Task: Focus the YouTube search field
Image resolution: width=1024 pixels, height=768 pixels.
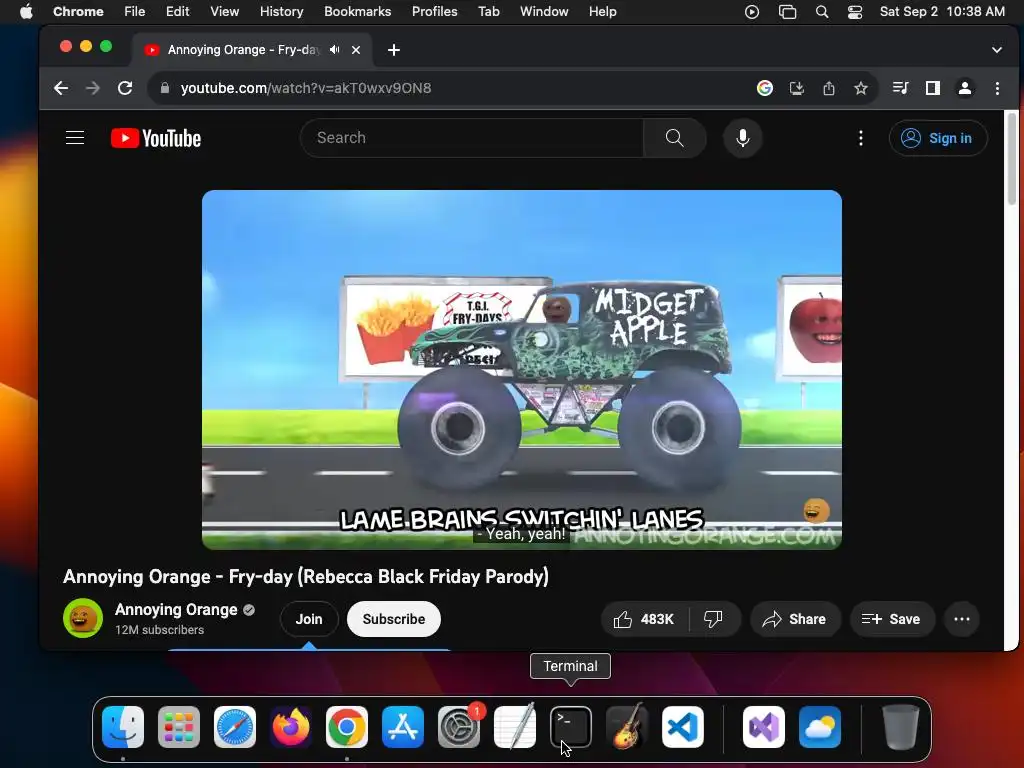Action: 472,138
